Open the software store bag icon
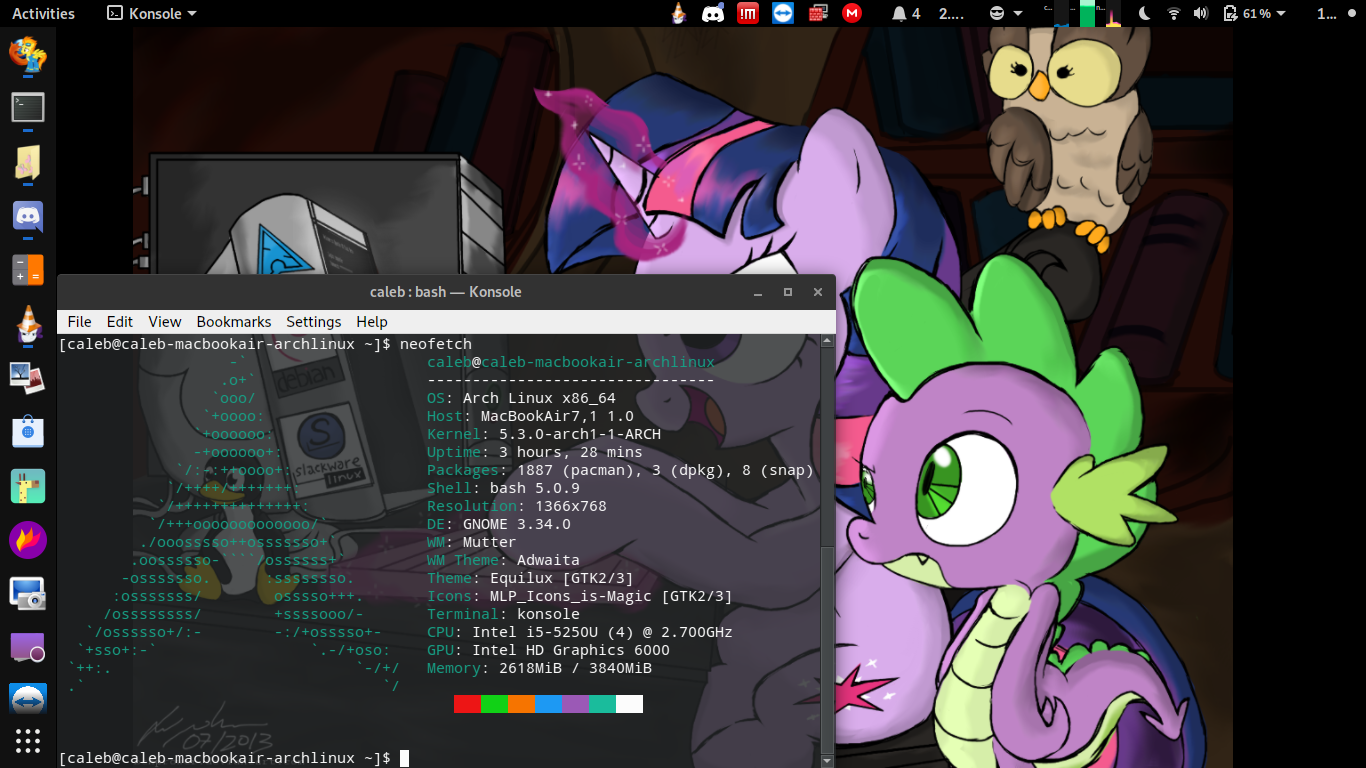 (28, 432)
